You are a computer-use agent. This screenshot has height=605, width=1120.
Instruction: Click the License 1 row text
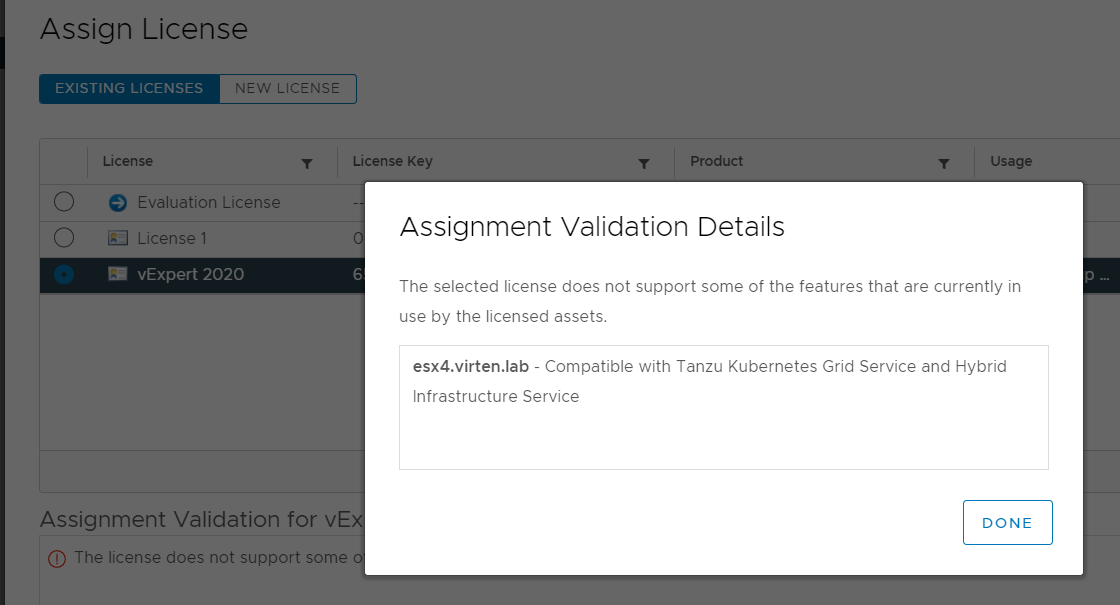[x=172, y=239]
